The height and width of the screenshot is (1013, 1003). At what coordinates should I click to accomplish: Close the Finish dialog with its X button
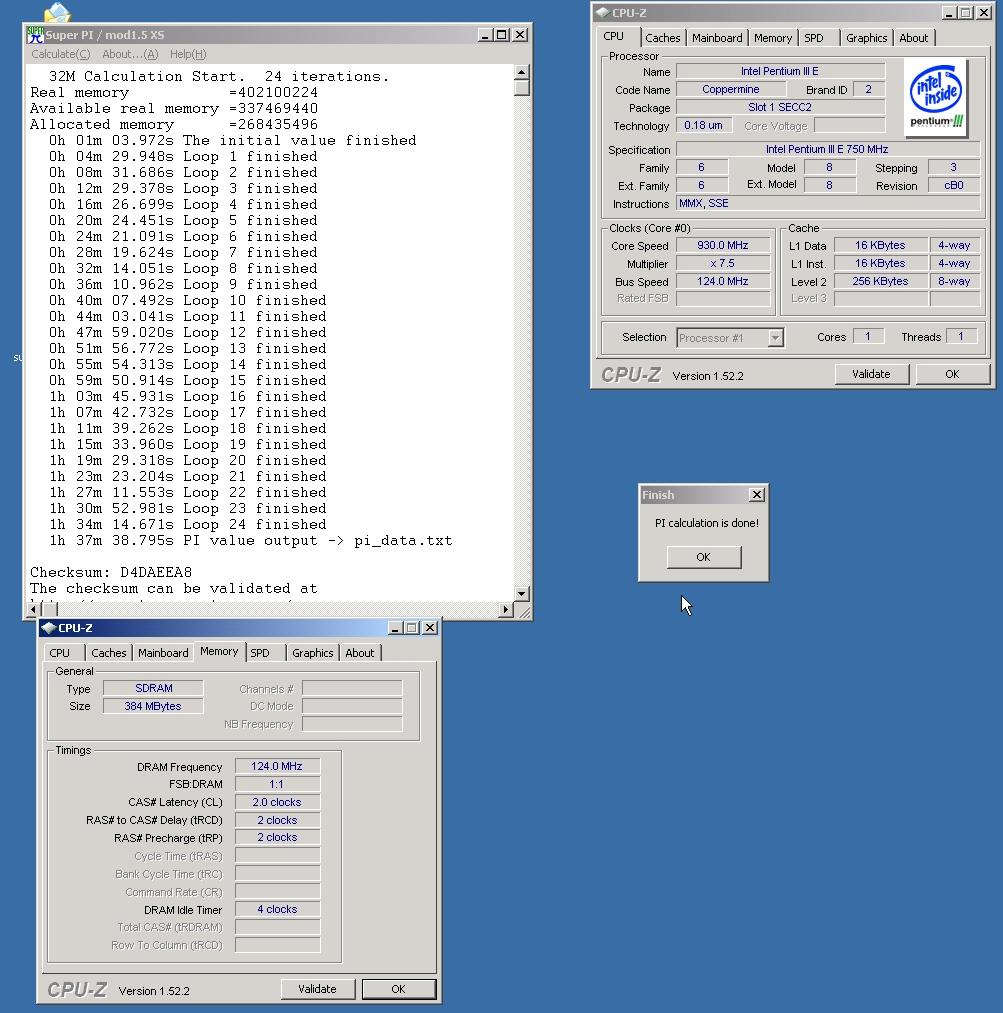click(x=756, y=495)
